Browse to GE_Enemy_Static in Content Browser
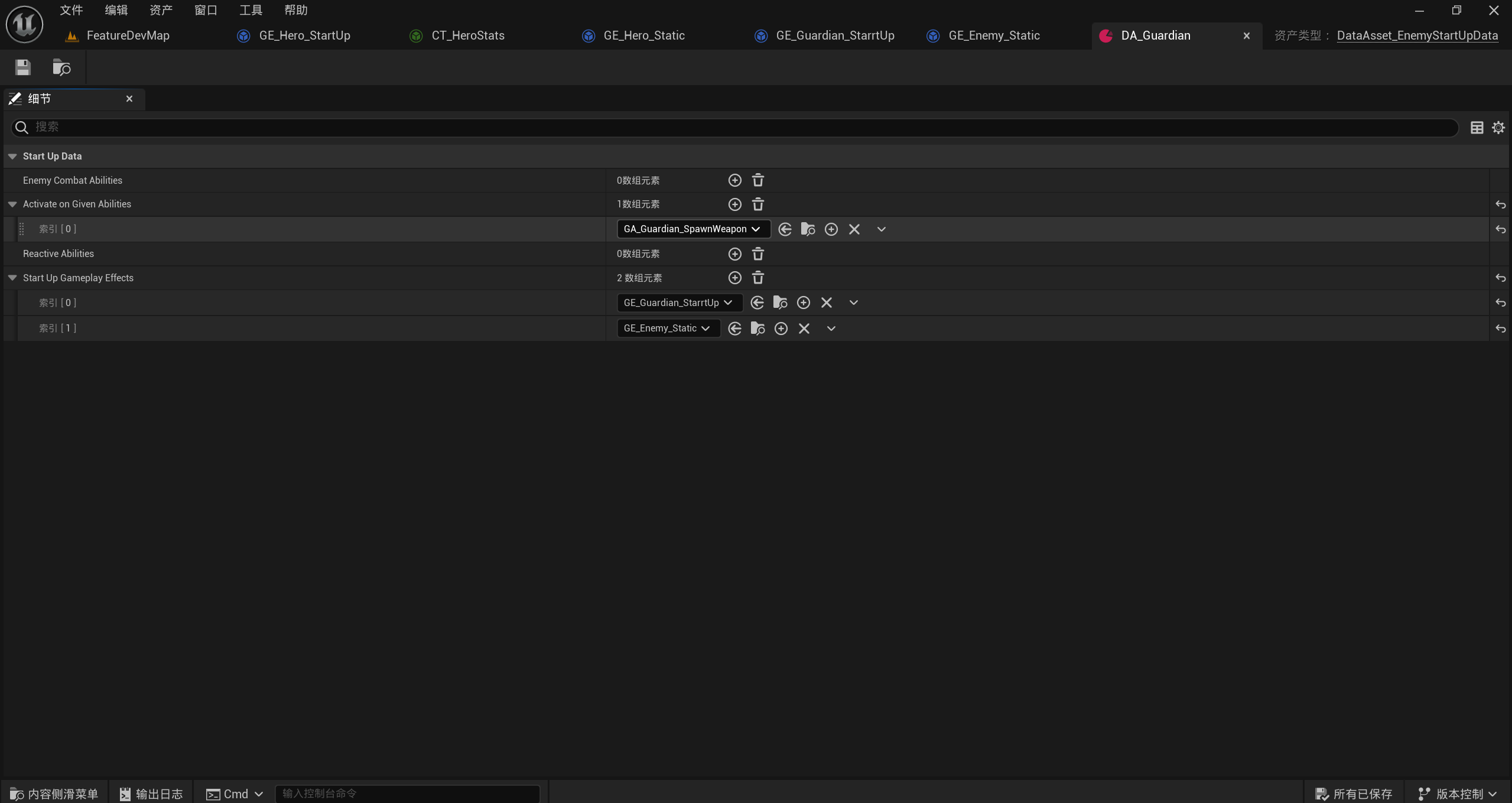 (x=757, y=329)
